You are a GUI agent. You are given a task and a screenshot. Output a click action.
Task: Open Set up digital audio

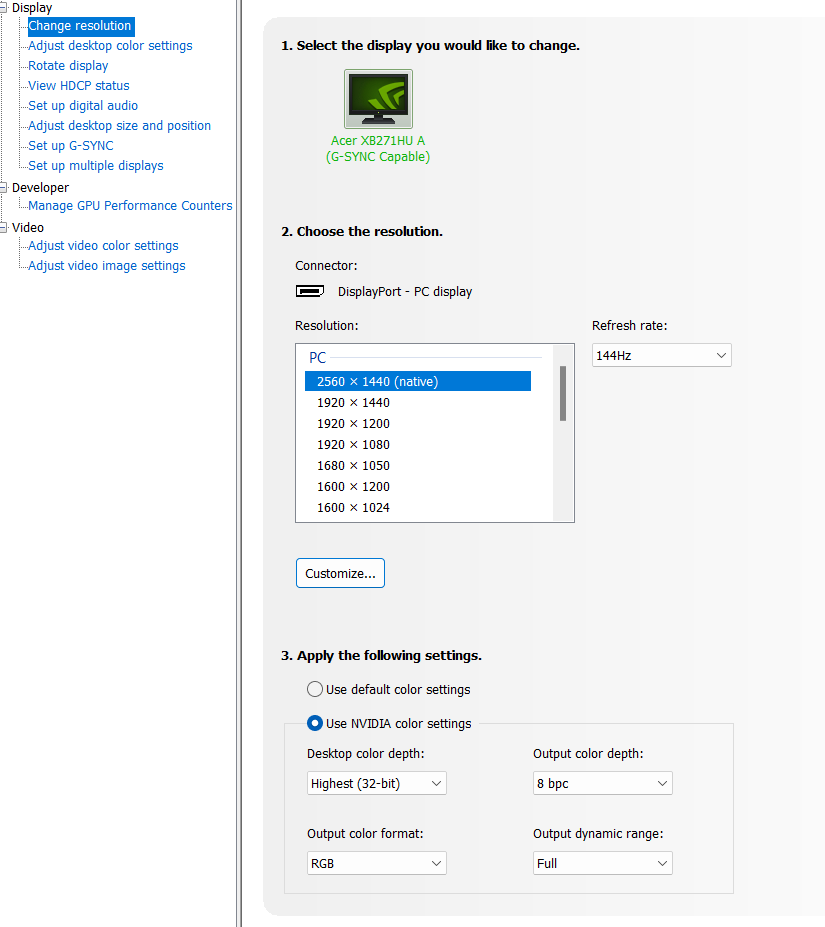click(83, 106)
